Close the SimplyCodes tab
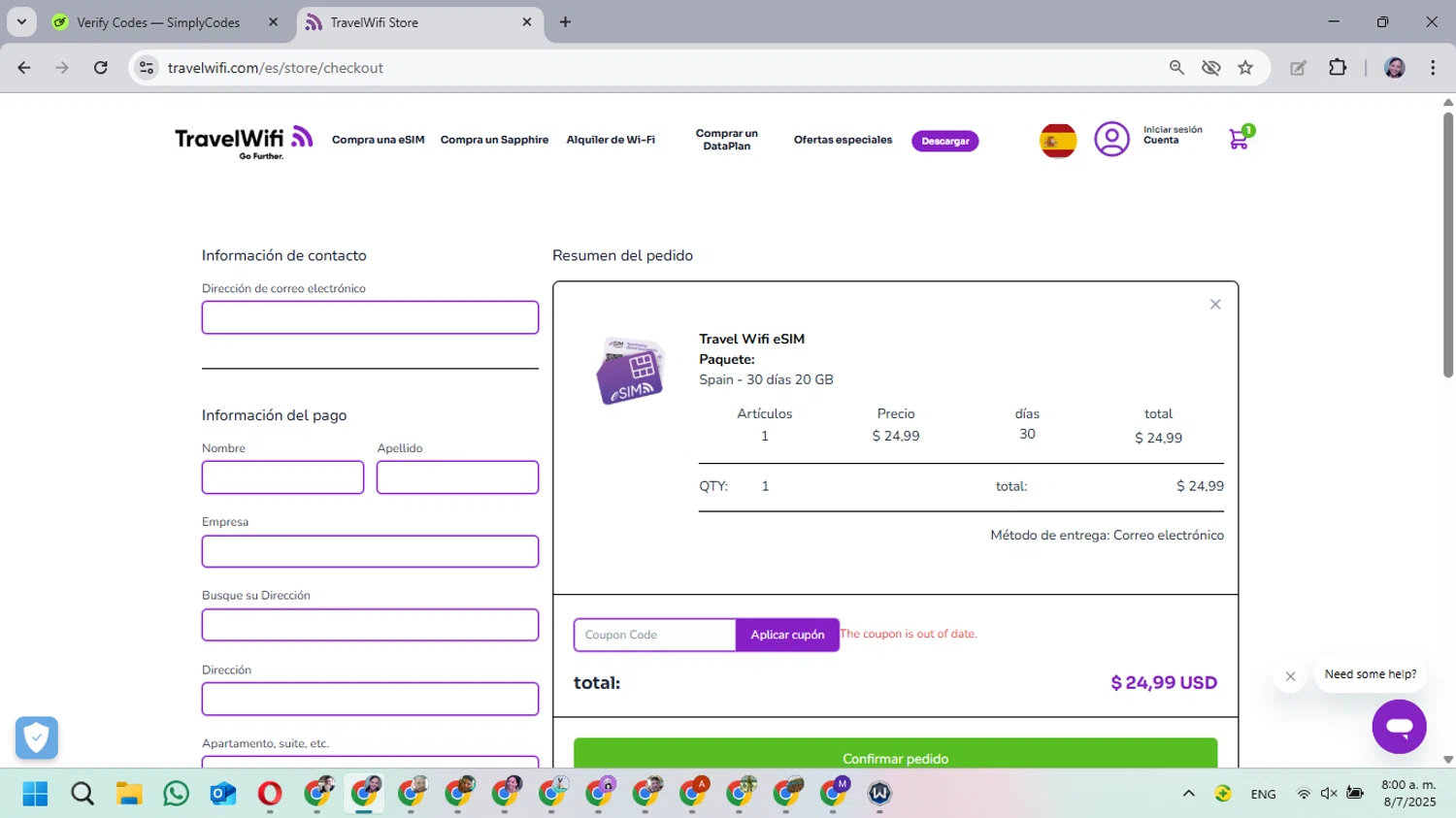 [x=273, y=22]
